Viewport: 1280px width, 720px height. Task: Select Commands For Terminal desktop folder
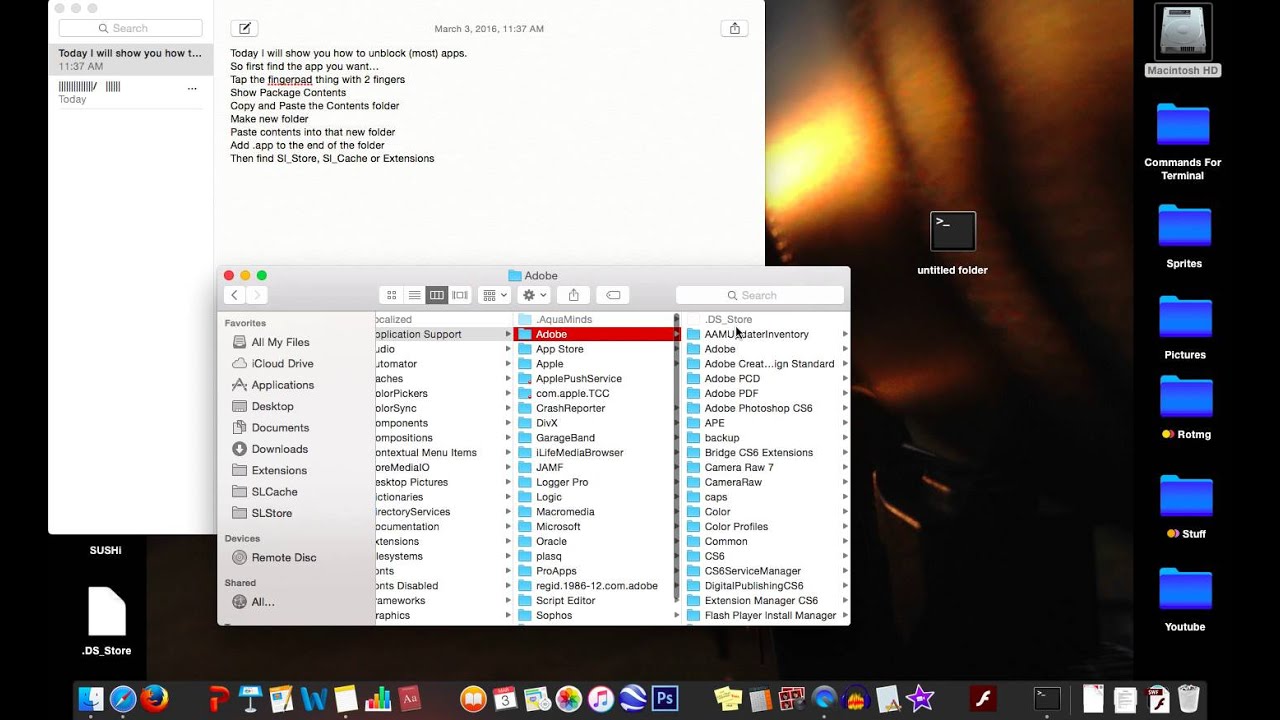[1183, 141]
